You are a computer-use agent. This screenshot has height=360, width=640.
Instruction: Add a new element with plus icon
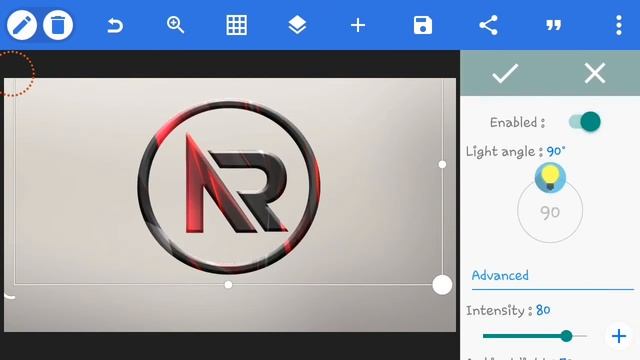pos(358,25)
